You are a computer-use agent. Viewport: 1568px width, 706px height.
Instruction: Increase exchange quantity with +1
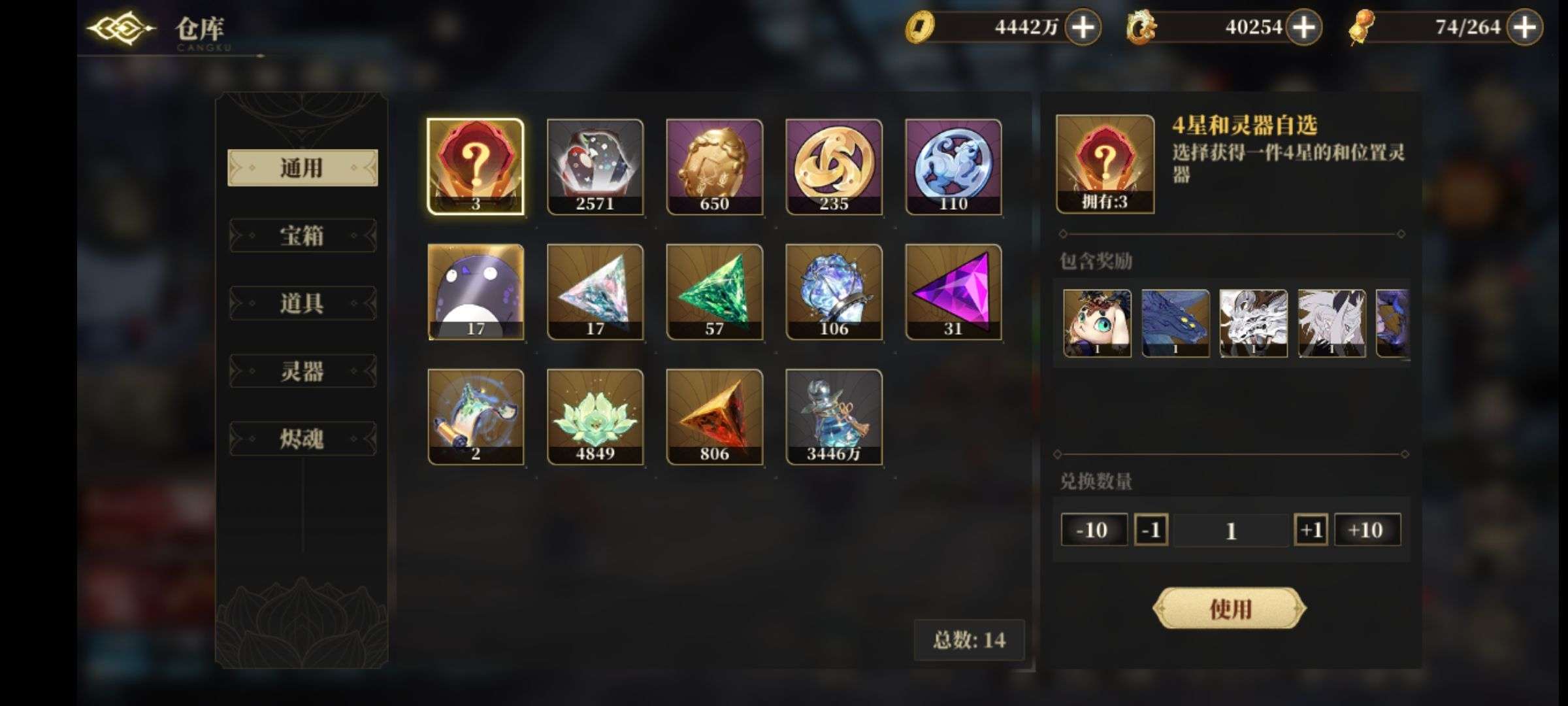coord(1311,529)
